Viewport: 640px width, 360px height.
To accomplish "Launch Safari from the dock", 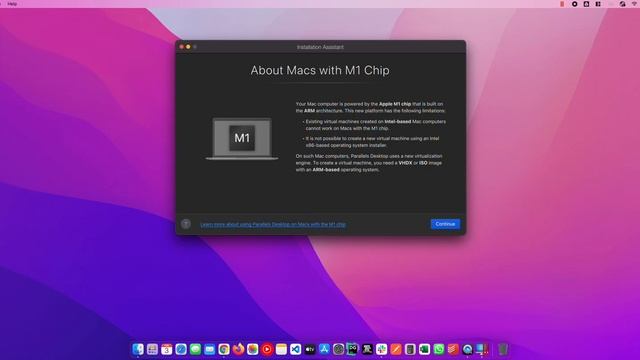I will coord(181,349).
